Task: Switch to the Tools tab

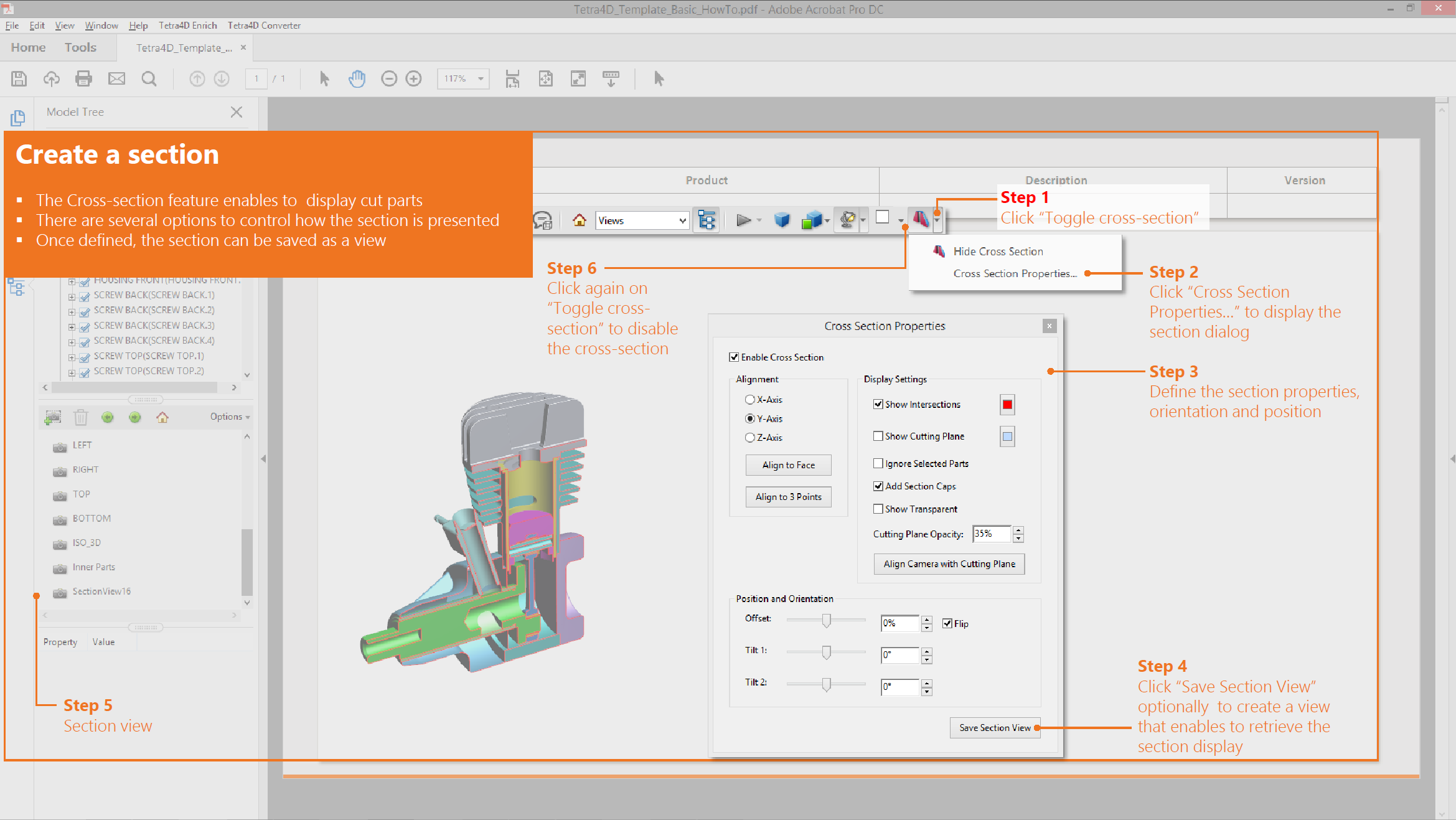Action: click(80, 47)
